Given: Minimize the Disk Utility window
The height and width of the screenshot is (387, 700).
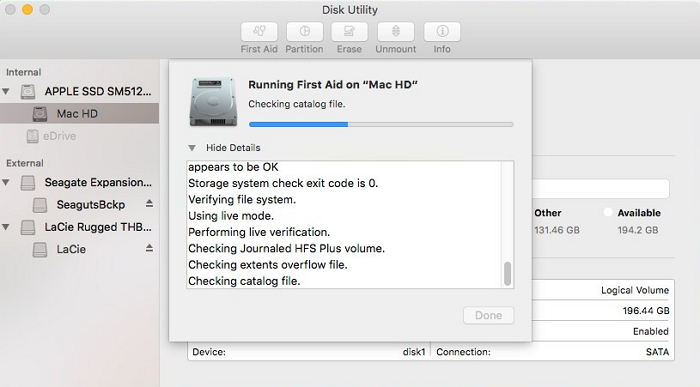Looking at the screenshot, I should coord(27,9).
